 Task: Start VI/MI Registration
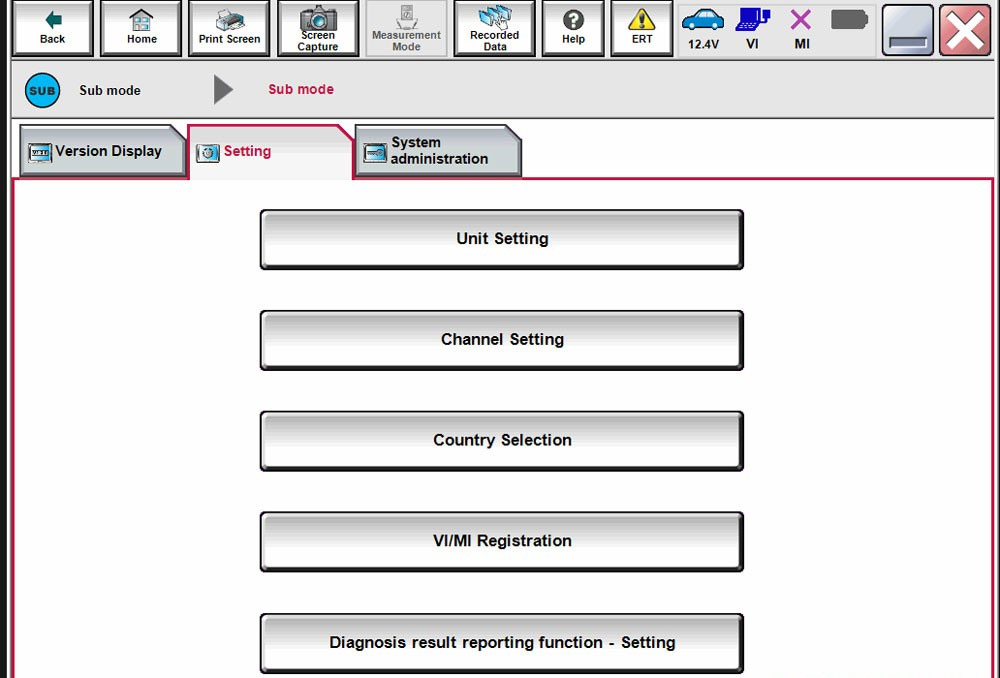501,541
